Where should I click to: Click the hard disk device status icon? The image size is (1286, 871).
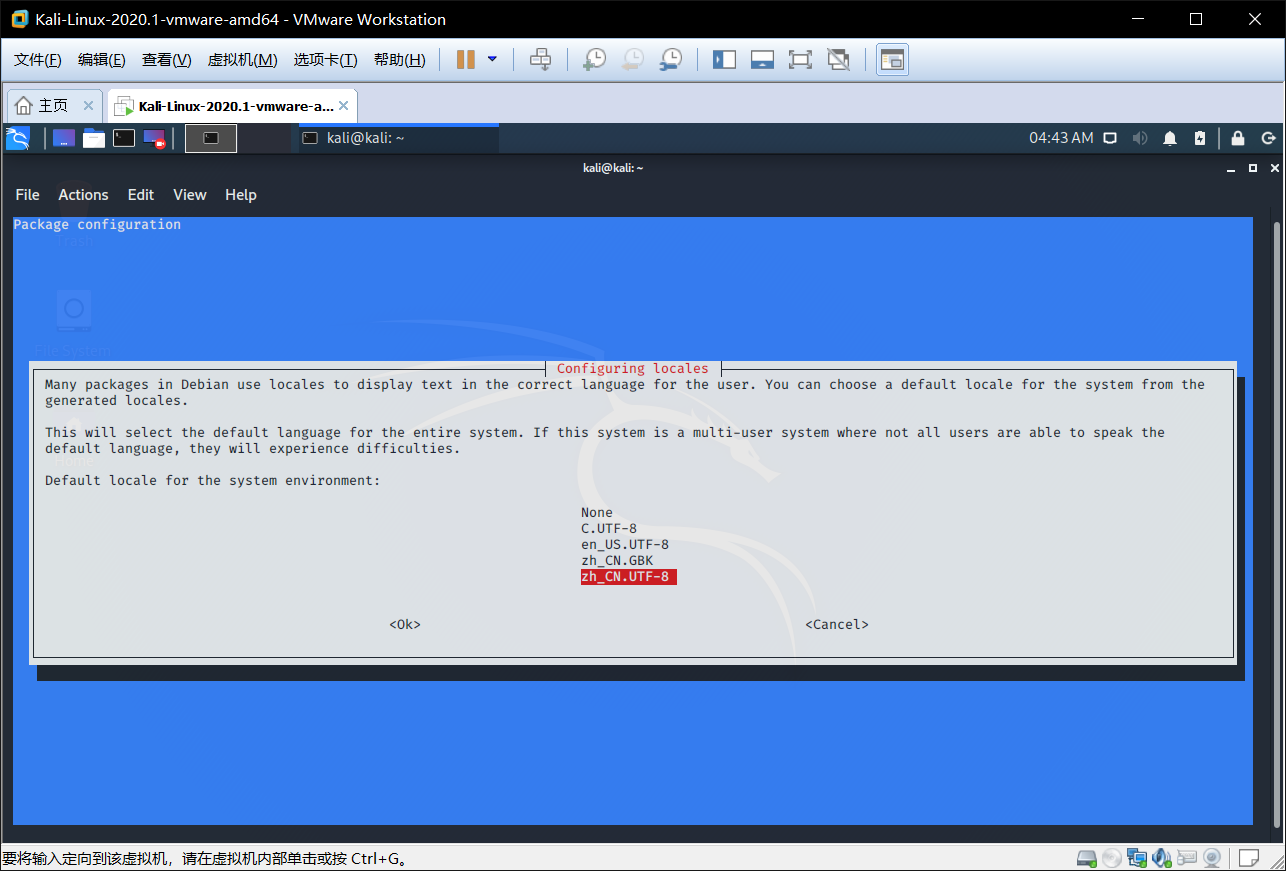[1087, 858]
